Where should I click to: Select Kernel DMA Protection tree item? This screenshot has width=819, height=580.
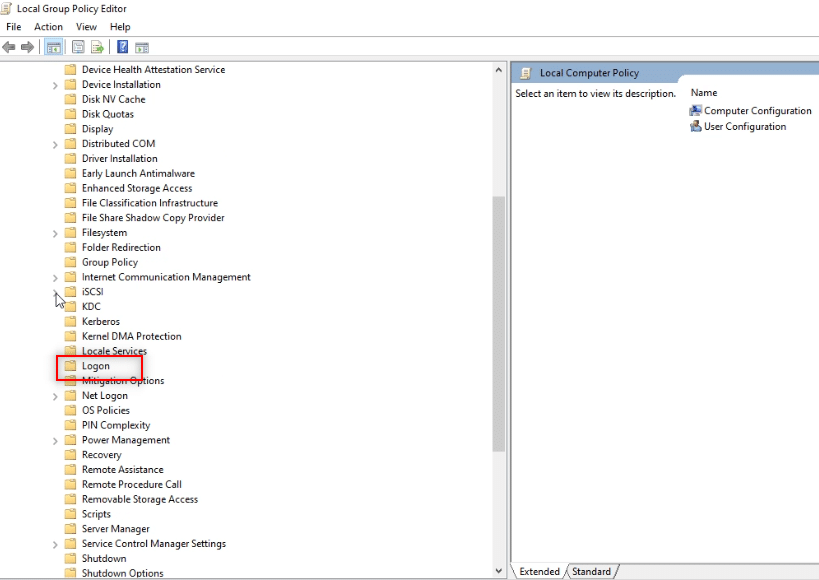point(132,336)
